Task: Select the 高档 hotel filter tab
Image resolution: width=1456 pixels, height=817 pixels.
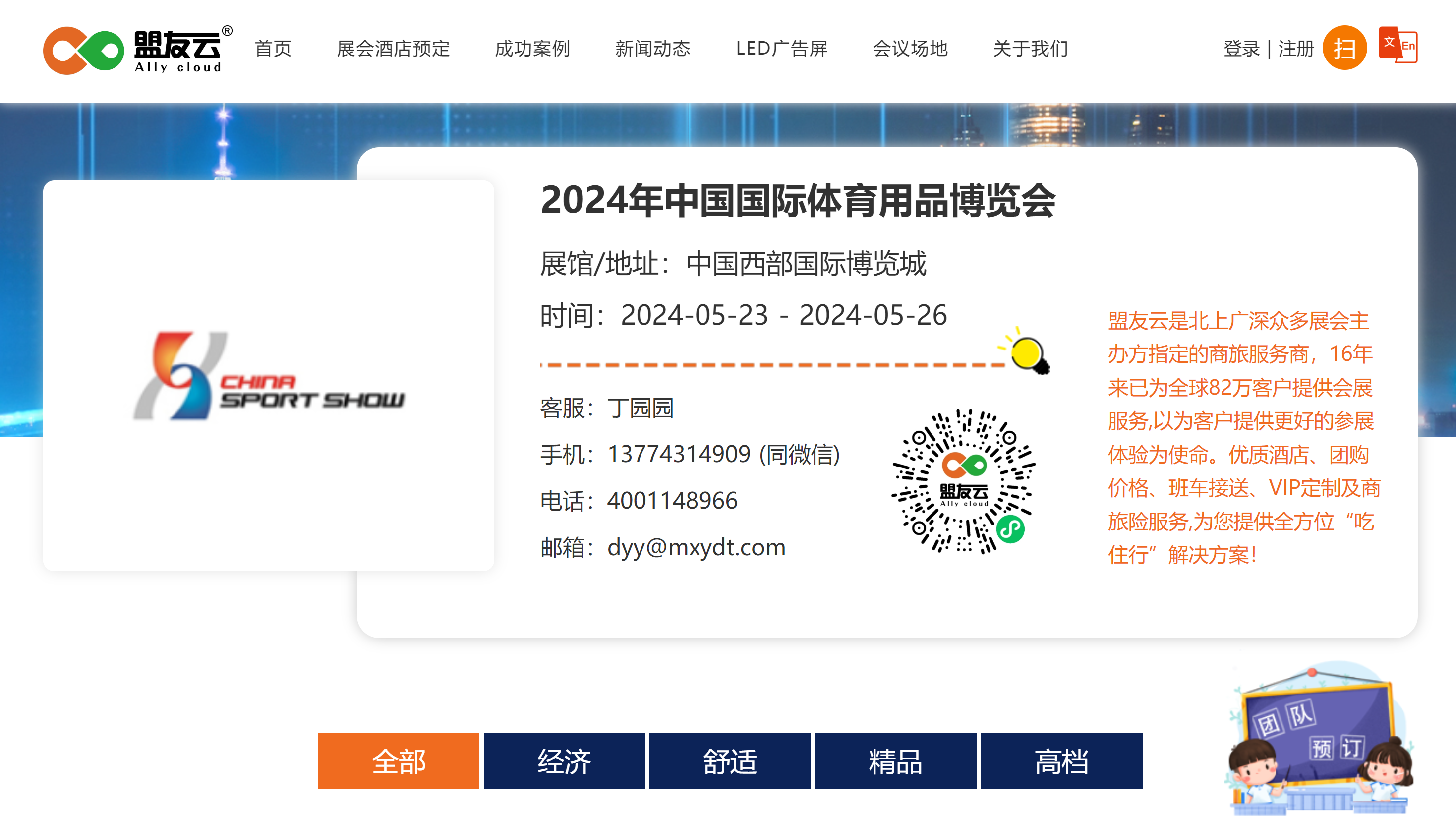Action: (1061, 760)
